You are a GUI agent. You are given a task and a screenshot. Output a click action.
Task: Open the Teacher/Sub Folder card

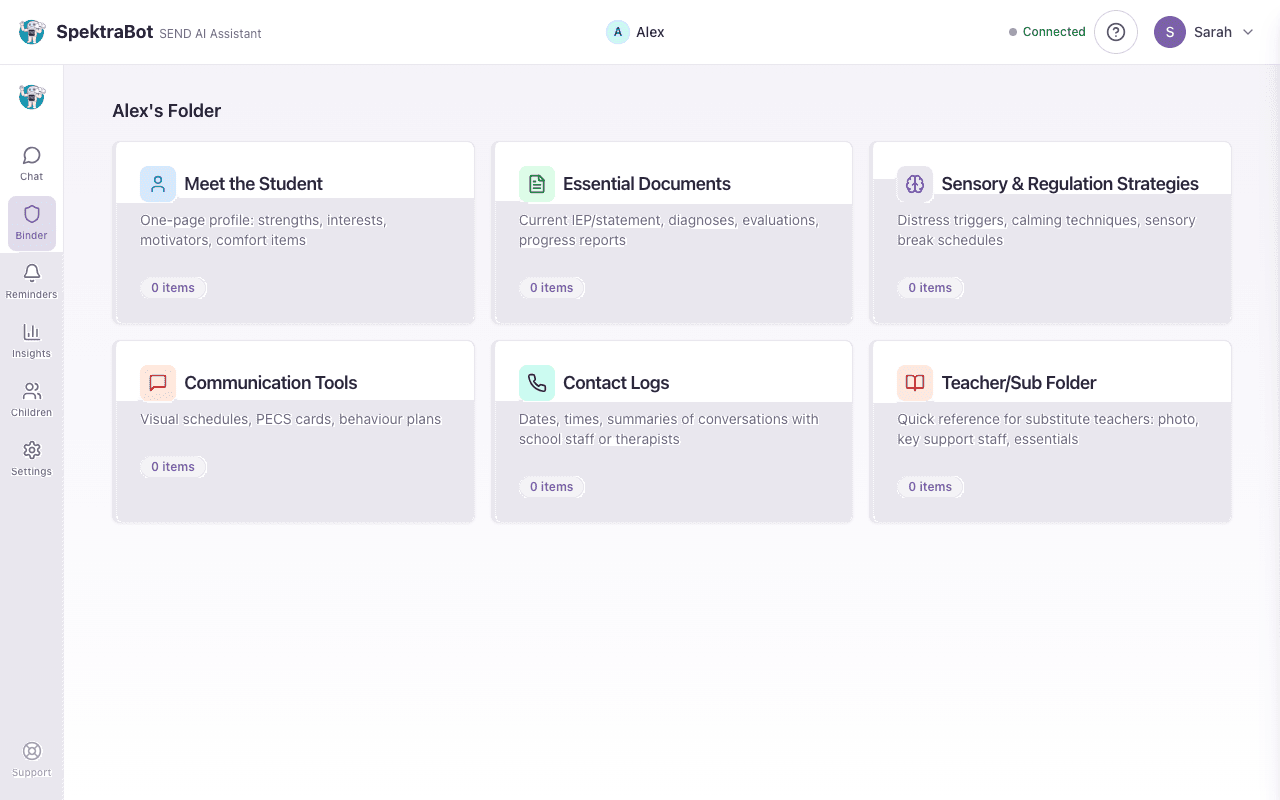click(1050, 431)
